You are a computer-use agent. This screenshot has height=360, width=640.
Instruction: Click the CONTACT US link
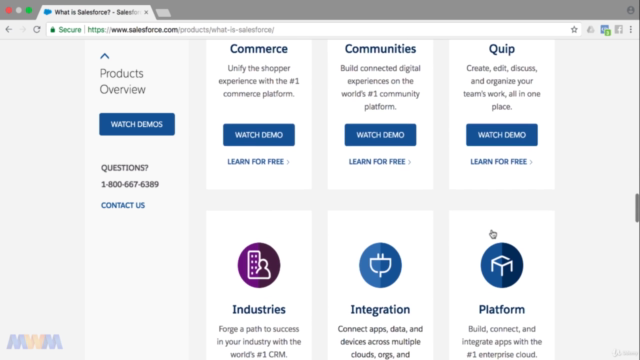point(123,205)
